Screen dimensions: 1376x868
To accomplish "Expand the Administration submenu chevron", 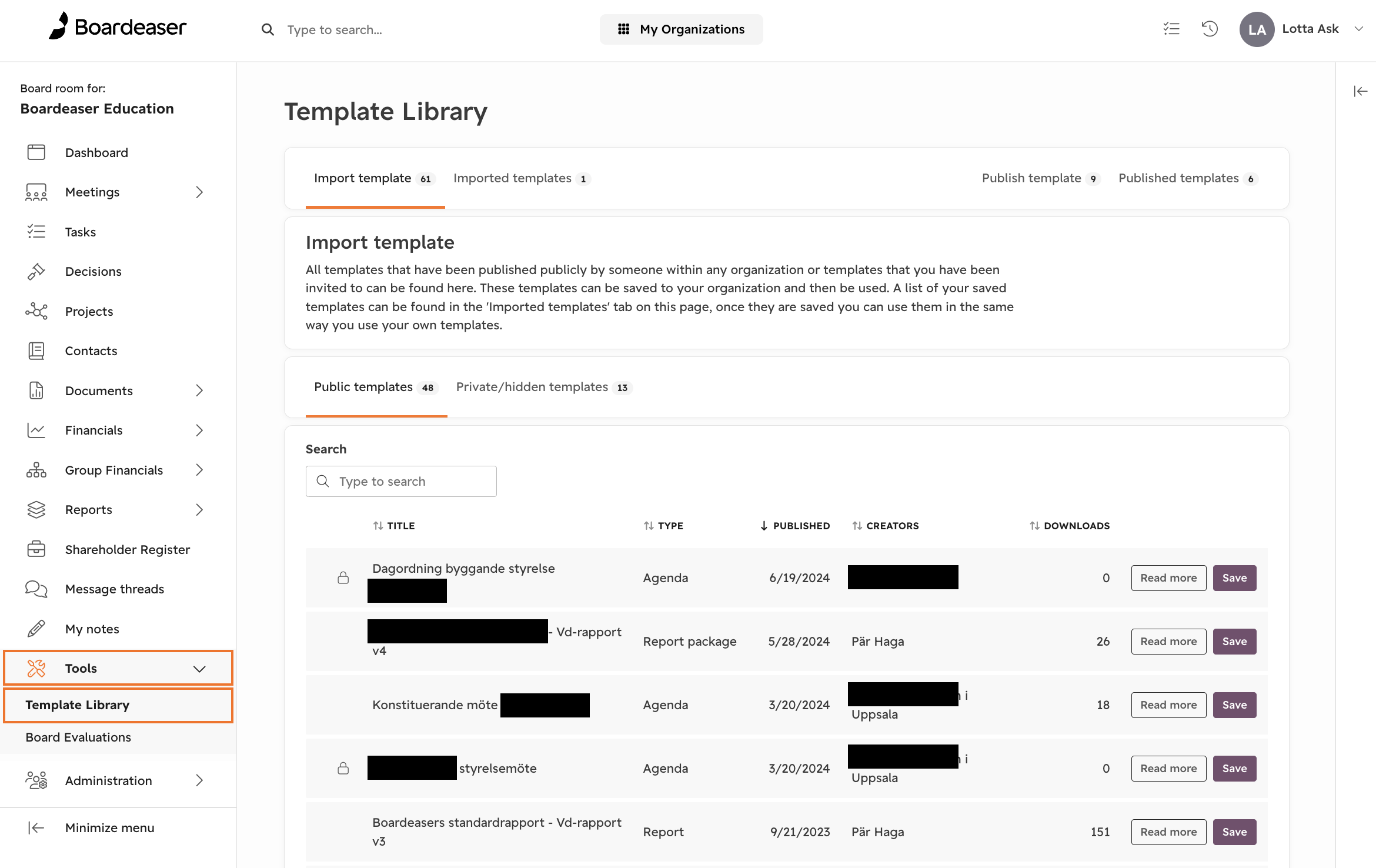I will pos(200,780).
